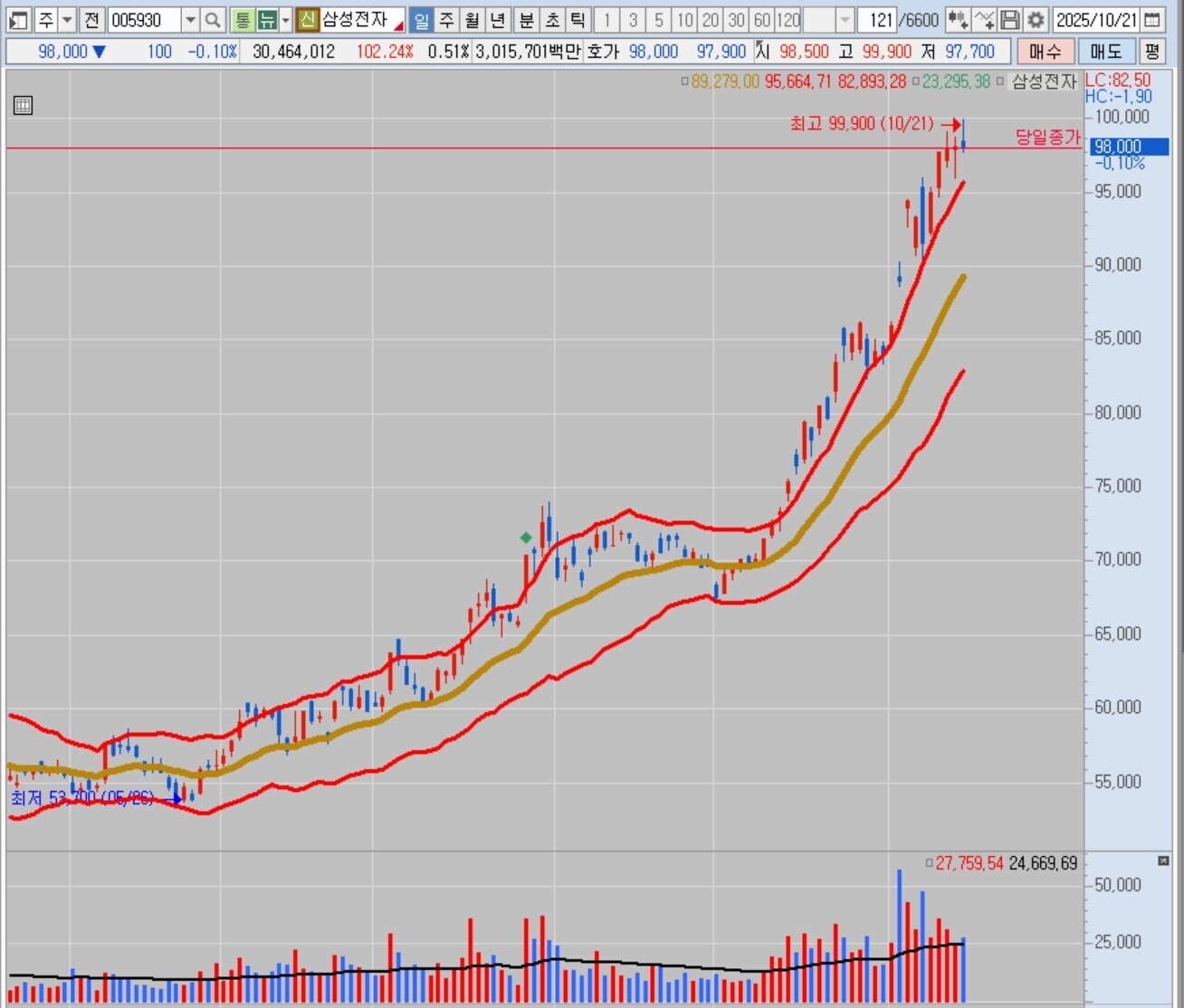The height and width of the screenshot is (1008, 1184).
Task: Click the red 매수 buy button
Action: pos(1046,52)
